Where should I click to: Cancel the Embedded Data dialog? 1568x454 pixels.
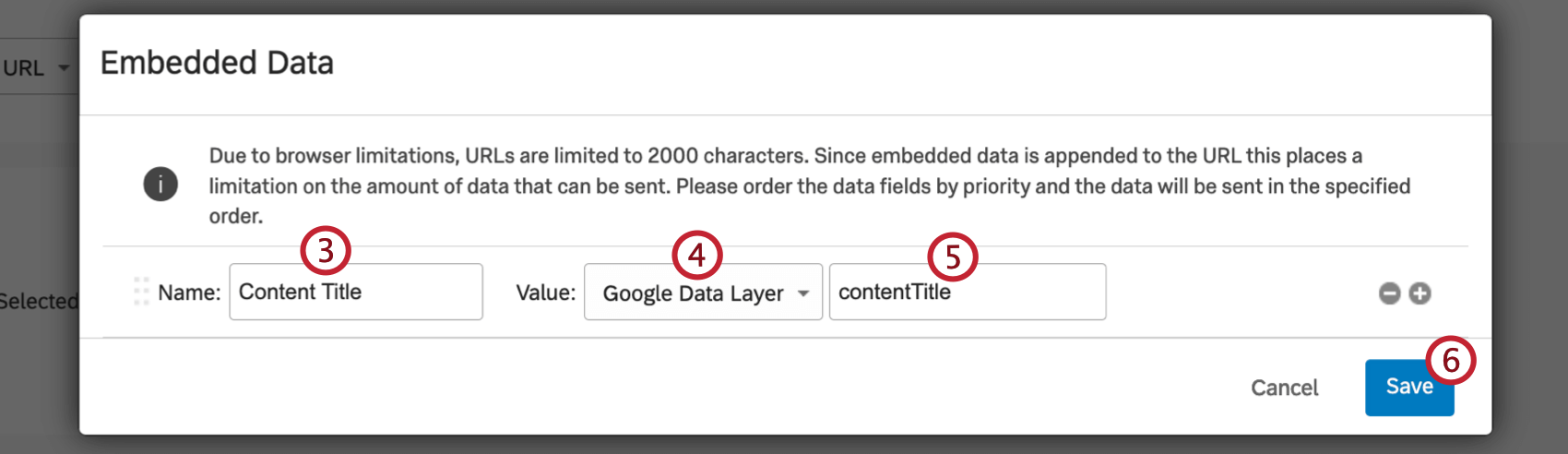[1284, 388]
